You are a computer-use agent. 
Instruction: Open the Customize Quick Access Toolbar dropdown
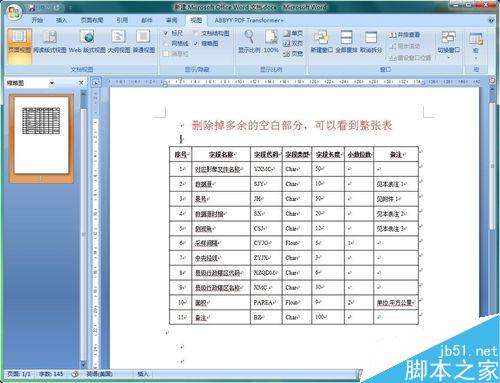pyautogui.click(x=70, y=7)
